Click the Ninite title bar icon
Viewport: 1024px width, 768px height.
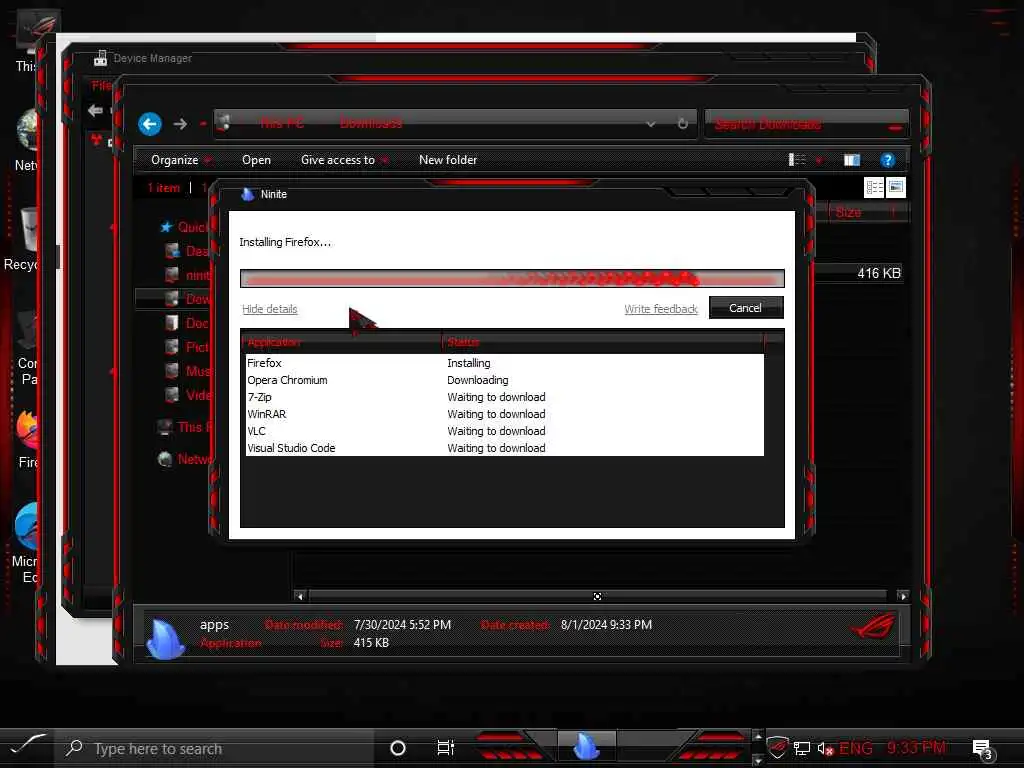[248, 194]
